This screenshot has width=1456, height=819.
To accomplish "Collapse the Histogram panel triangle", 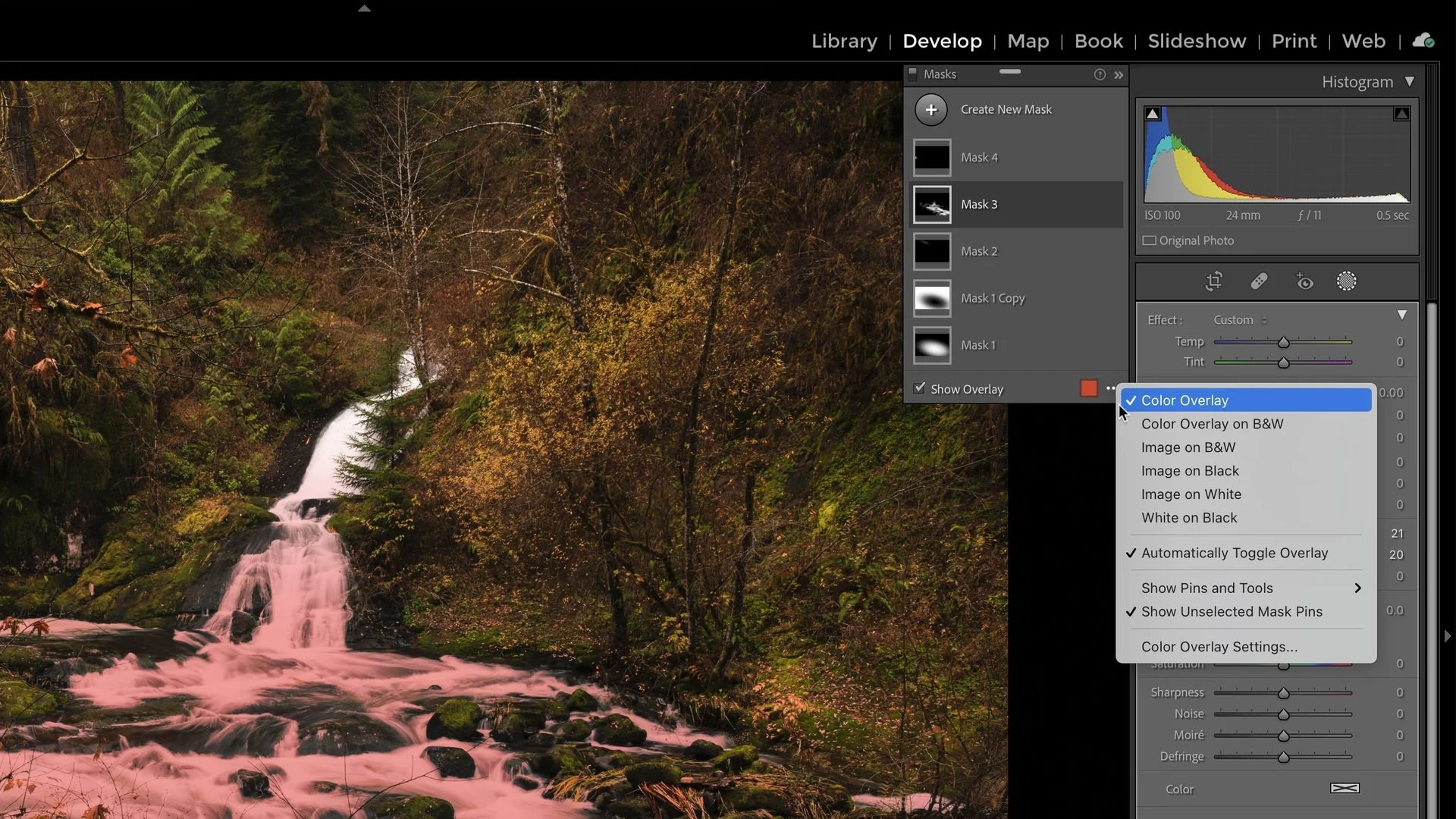I will point(1409,81).
